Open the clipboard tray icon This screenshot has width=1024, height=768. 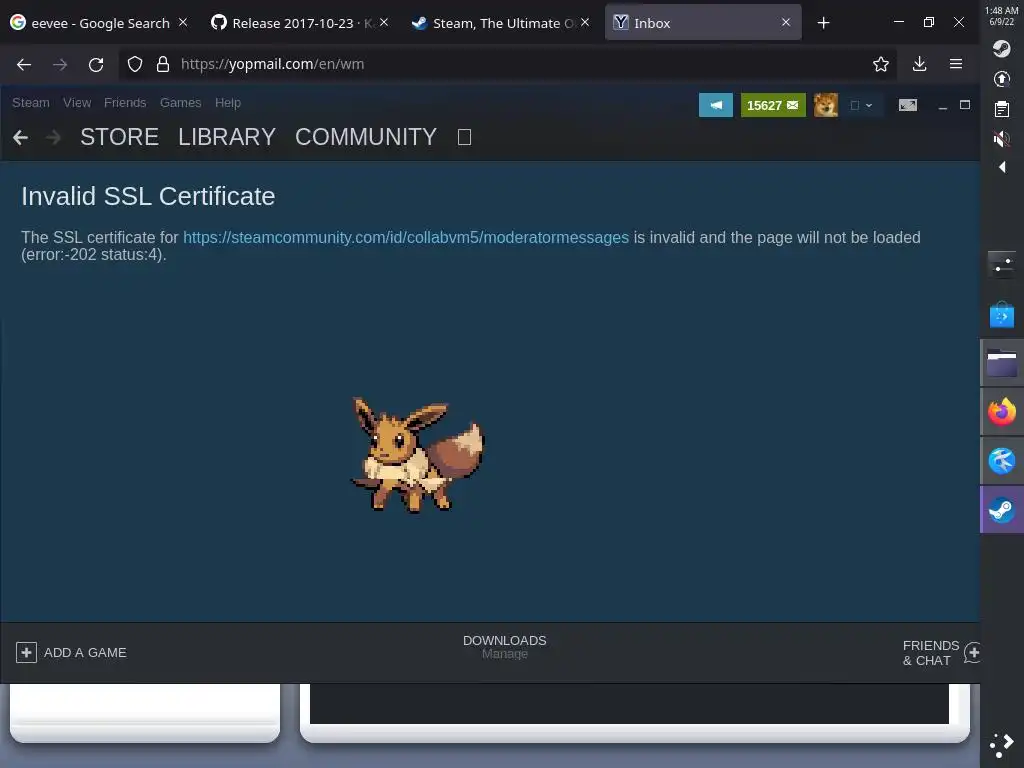pyautogui.click(x=1001, y=109)
